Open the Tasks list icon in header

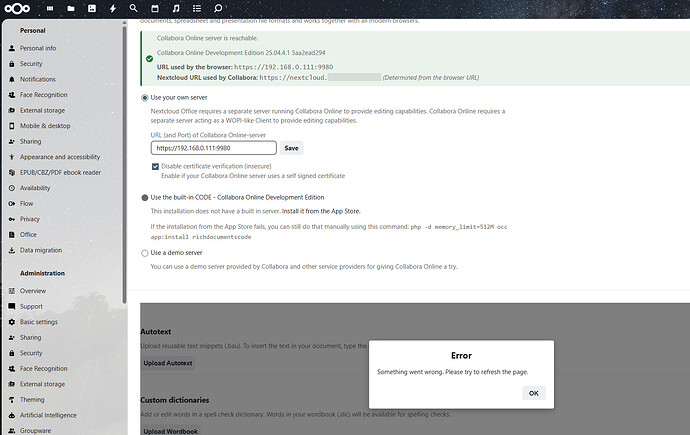click(197, 8)
